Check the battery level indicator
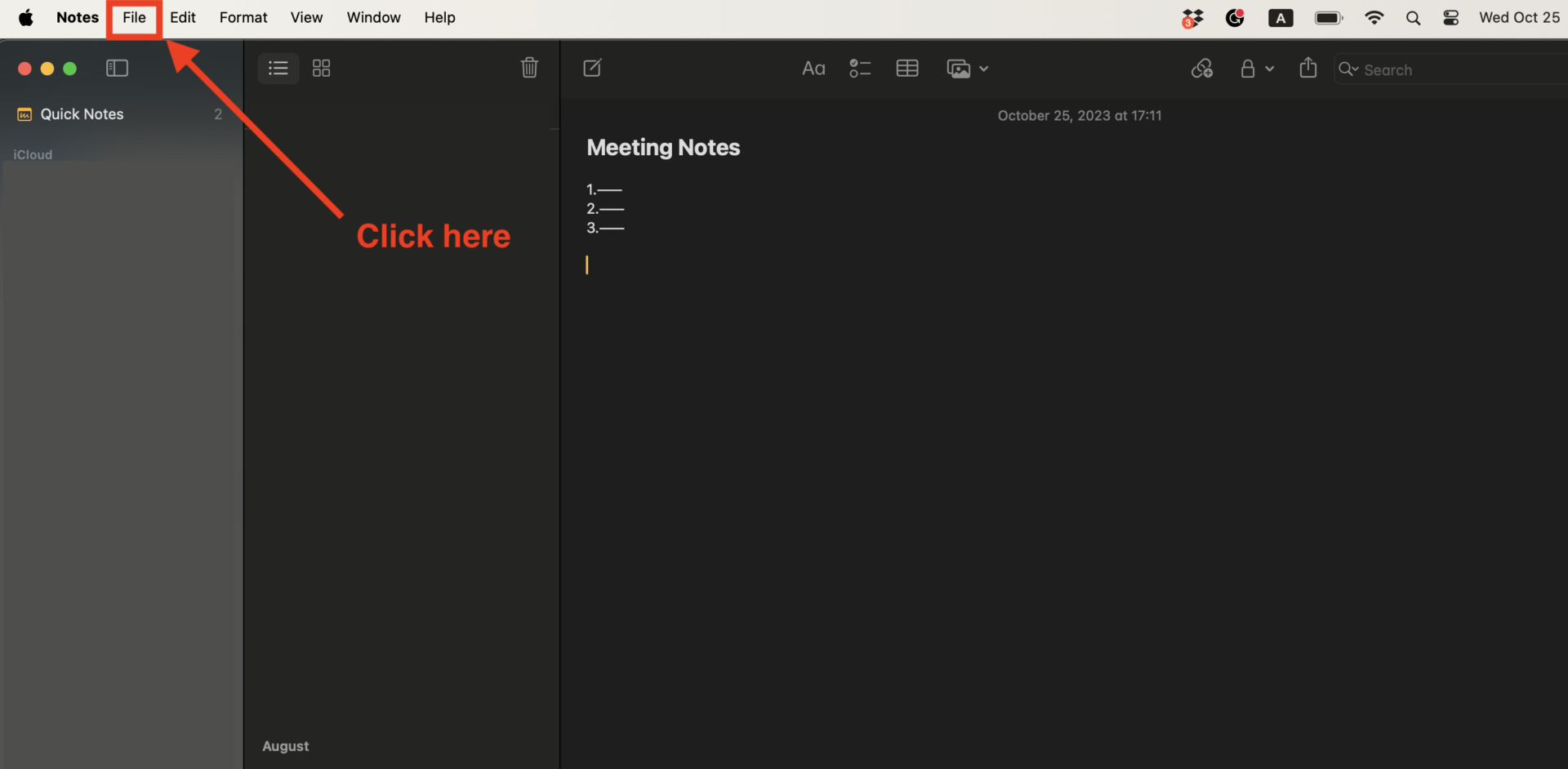 [1328, 17]
